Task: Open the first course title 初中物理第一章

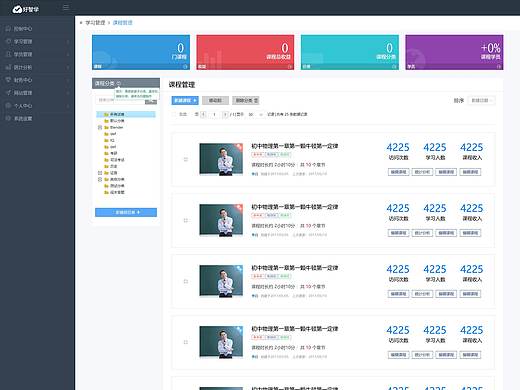Action: (295, 146)
